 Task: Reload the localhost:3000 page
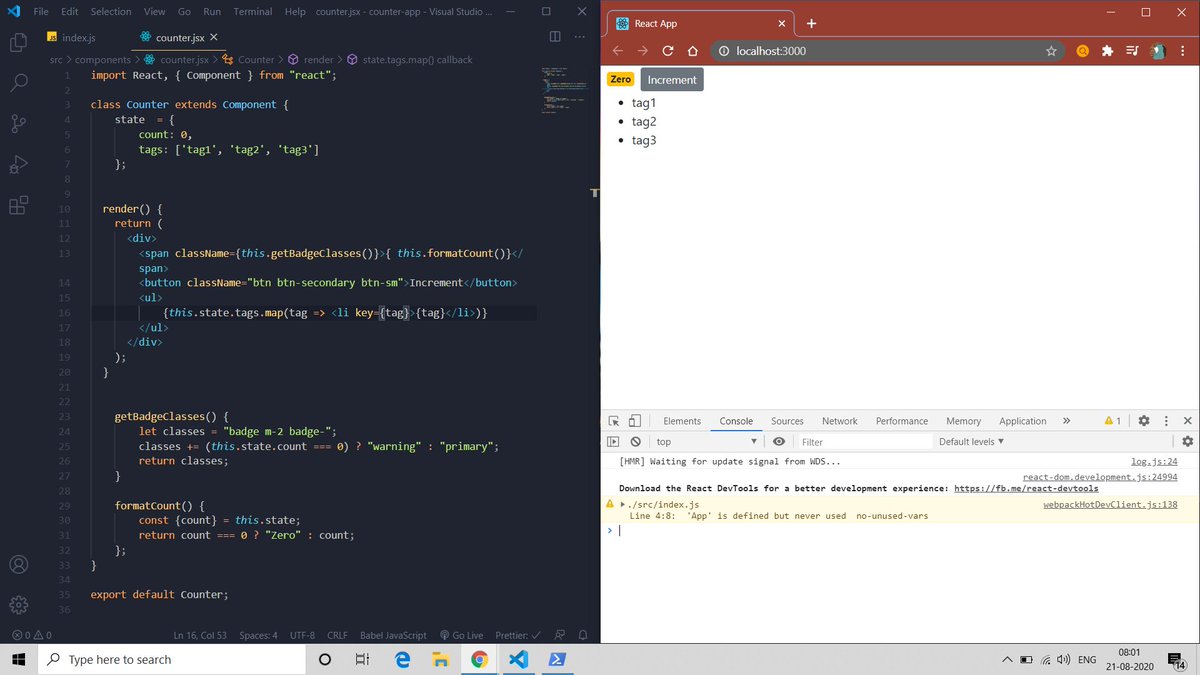667,51
